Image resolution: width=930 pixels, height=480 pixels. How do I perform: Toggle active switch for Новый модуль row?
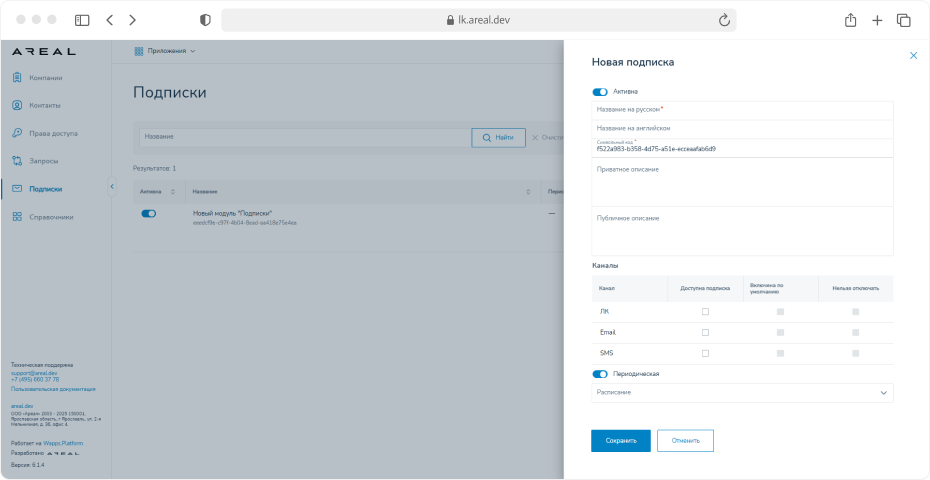pos(148,214)
